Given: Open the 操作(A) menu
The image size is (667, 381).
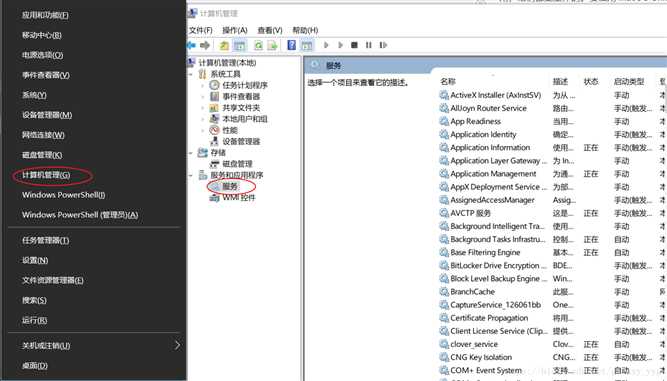Looking at the screenshot, I should click(x=235, y=30).
